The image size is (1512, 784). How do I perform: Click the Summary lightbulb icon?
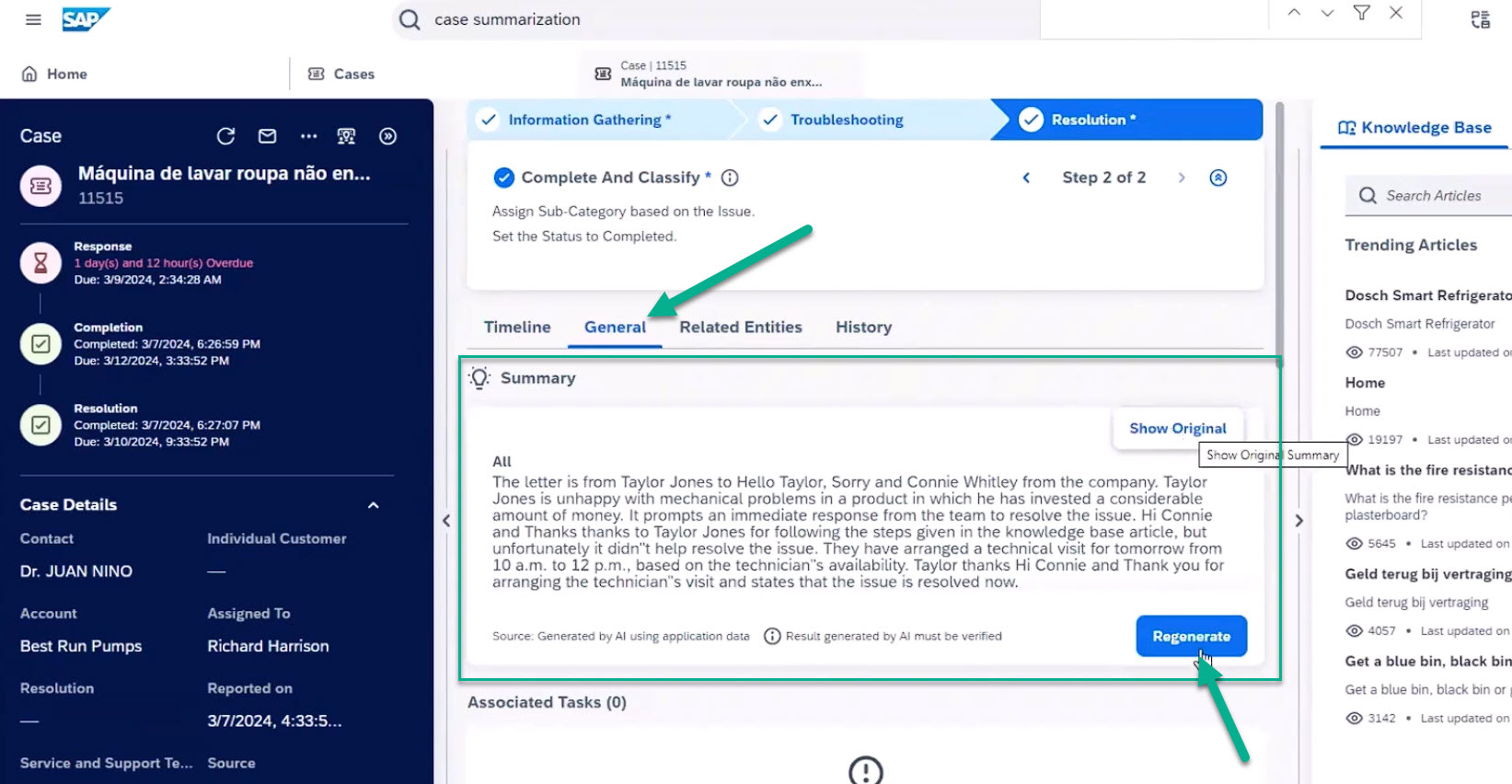[x=479, y=378]
